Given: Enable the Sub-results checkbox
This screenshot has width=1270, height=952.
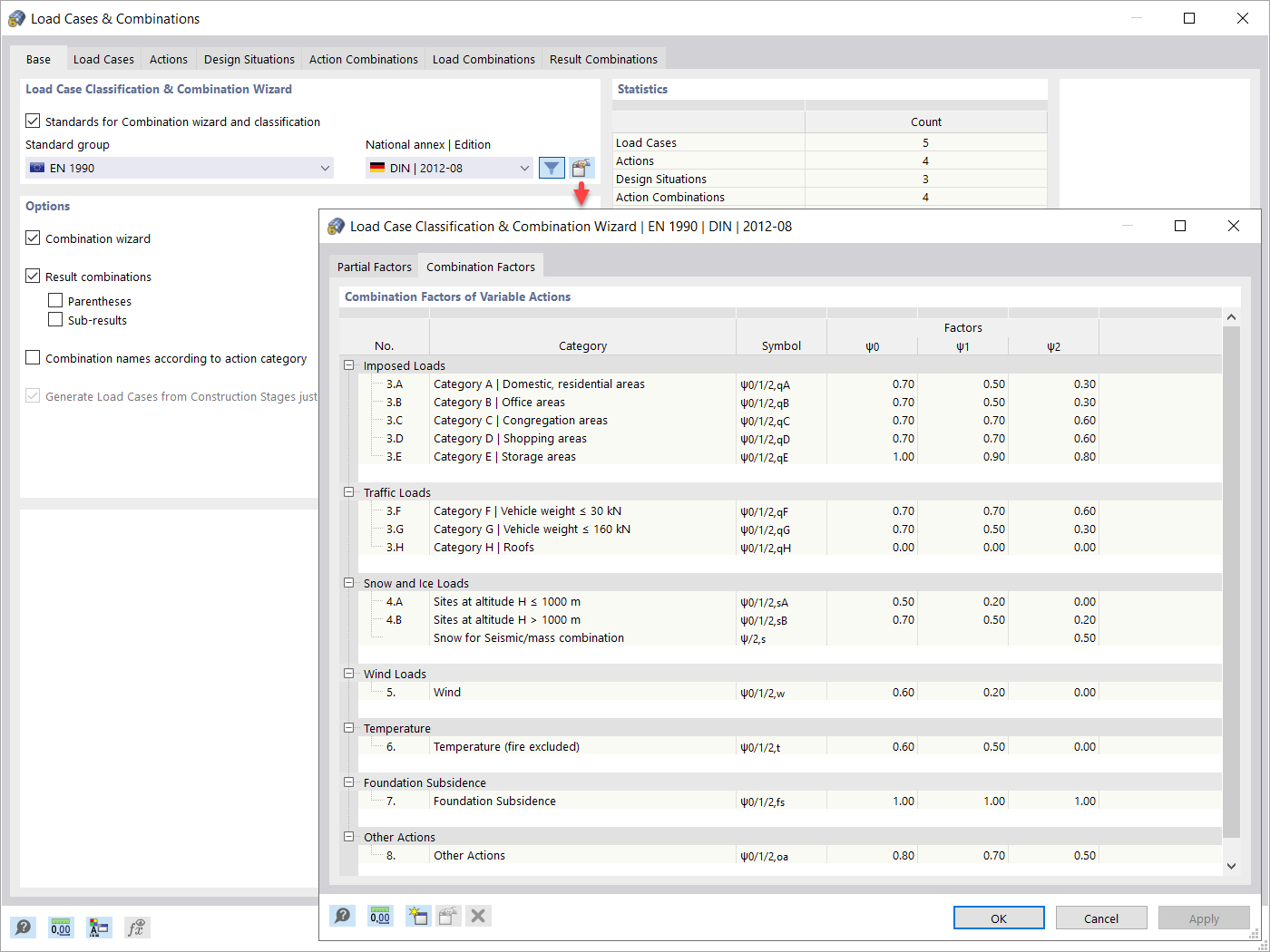Looking at the screenshot, I should [55, 319].
